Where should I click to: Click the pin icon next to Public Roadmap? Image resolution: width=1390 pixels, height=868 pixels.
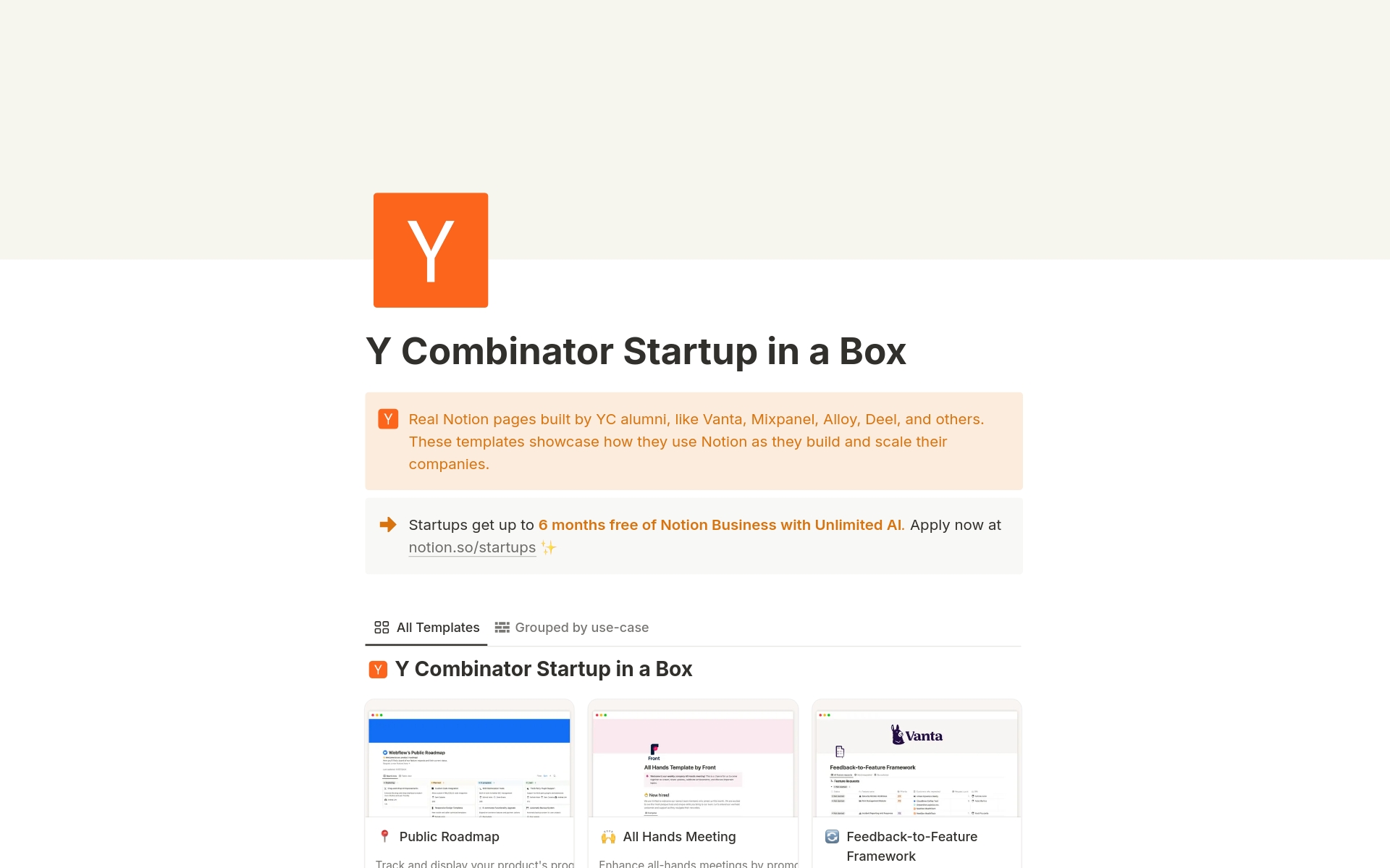[x=384, y=836]
